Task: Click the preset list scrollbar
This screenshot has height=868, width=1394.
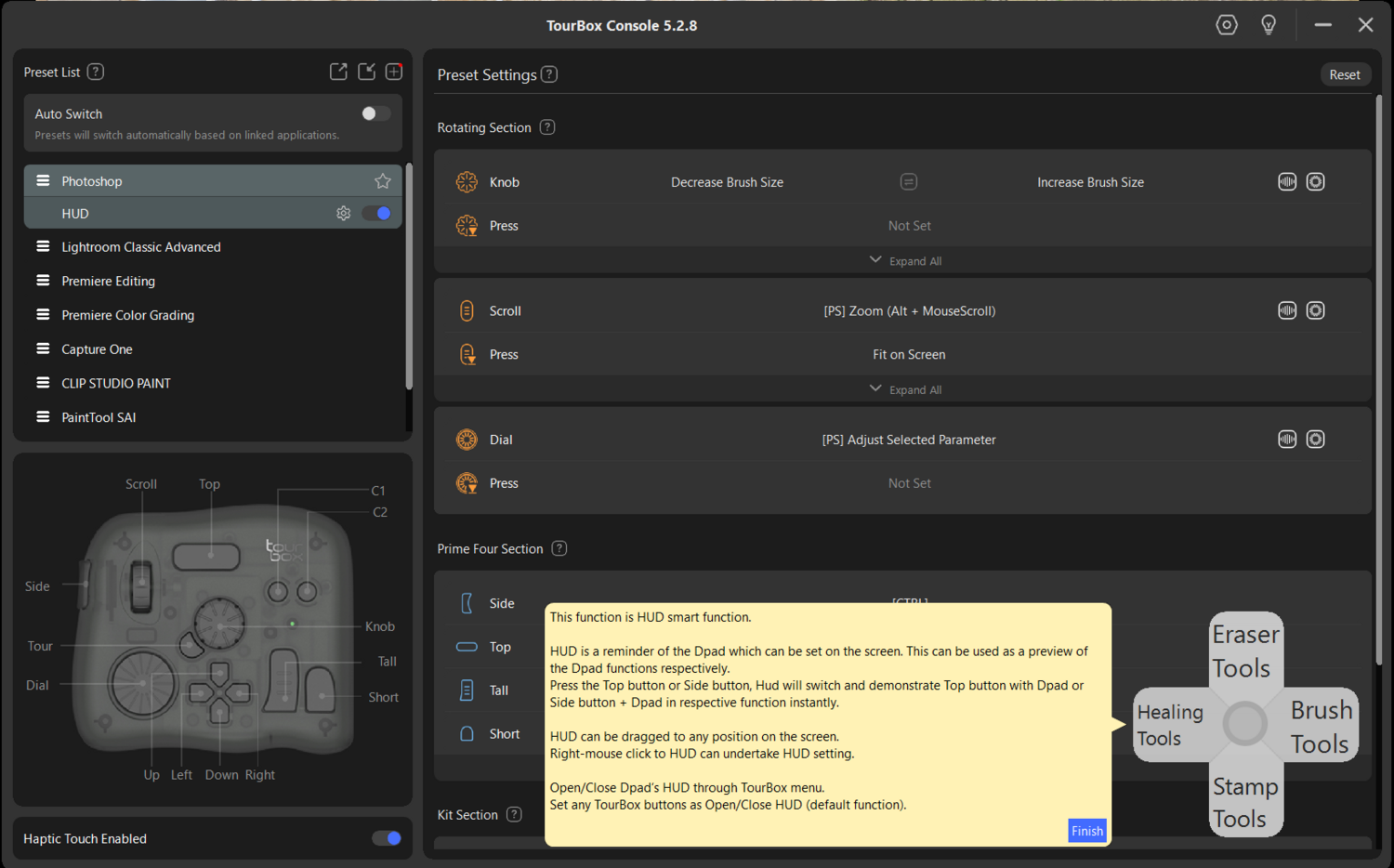Action: (x=409, y=276)
